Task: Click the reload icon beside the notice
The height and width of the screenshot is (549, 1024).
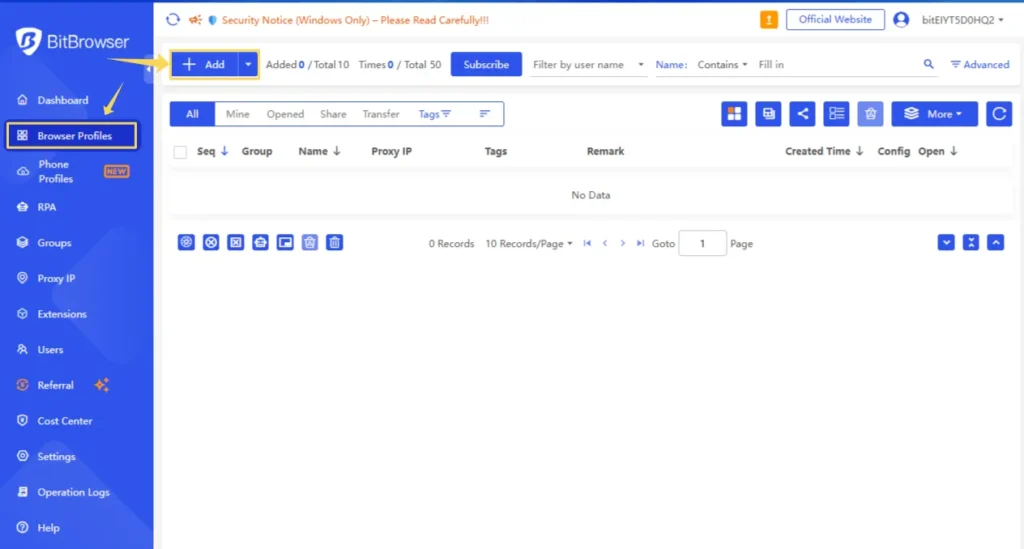Action: pos(172,20)
